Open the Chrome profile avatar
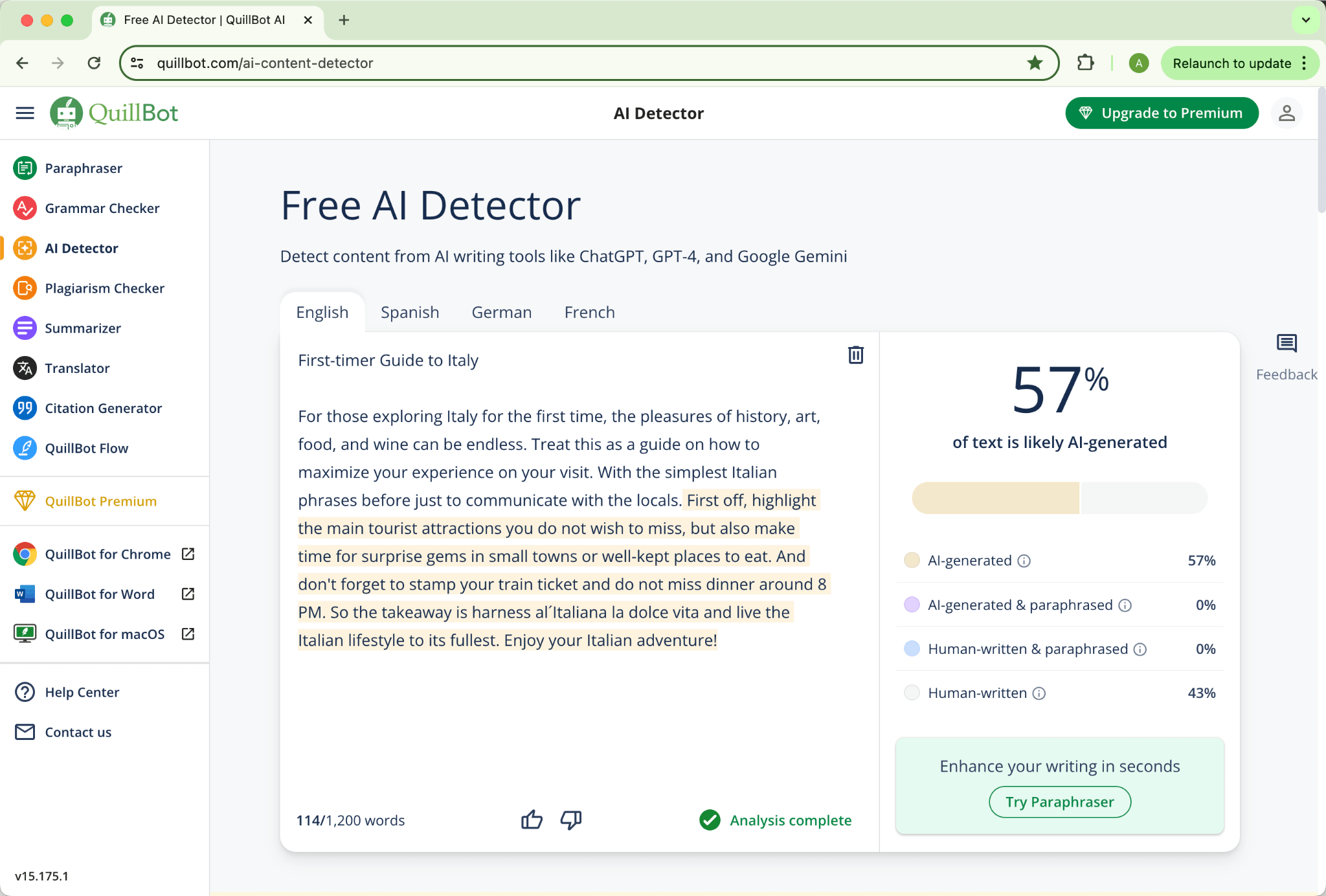Screen dimensions: 1326x896 tap(1138, 63)
